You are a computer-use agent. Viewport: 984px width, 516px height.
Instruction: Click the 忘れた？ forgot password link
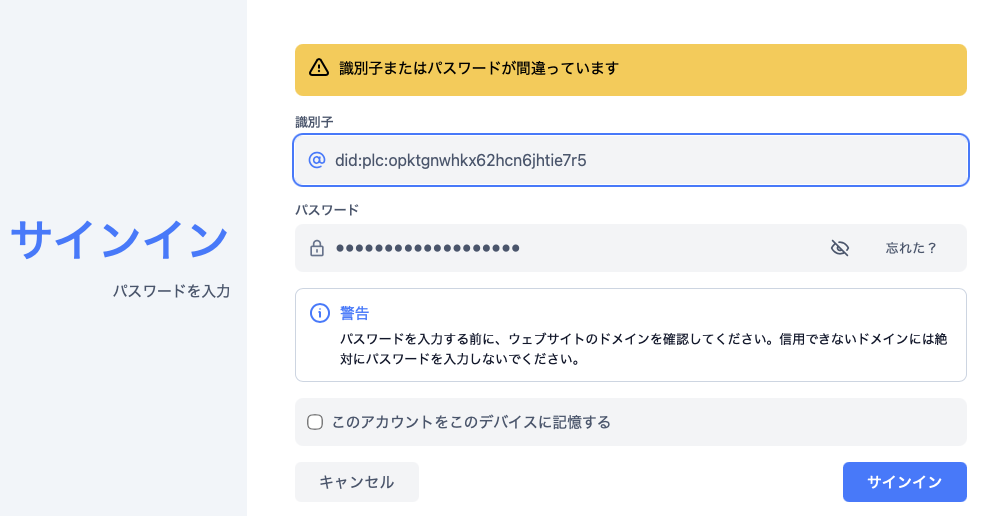[x=911, y=248]
